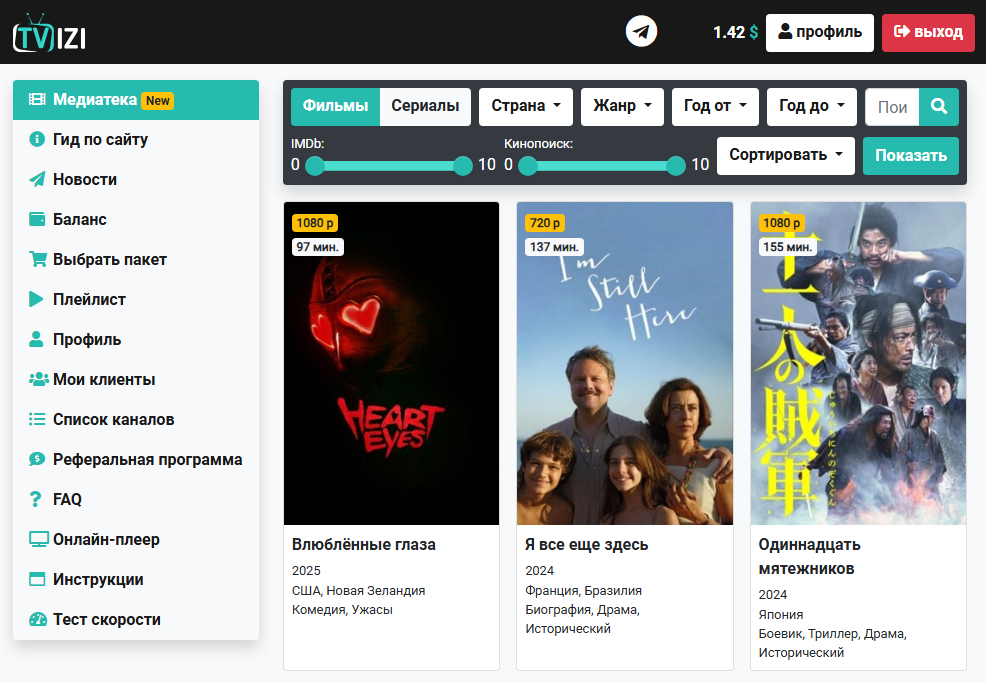
Task: Click the 155 мин. duration badge
Action: (x=787, y=247)
